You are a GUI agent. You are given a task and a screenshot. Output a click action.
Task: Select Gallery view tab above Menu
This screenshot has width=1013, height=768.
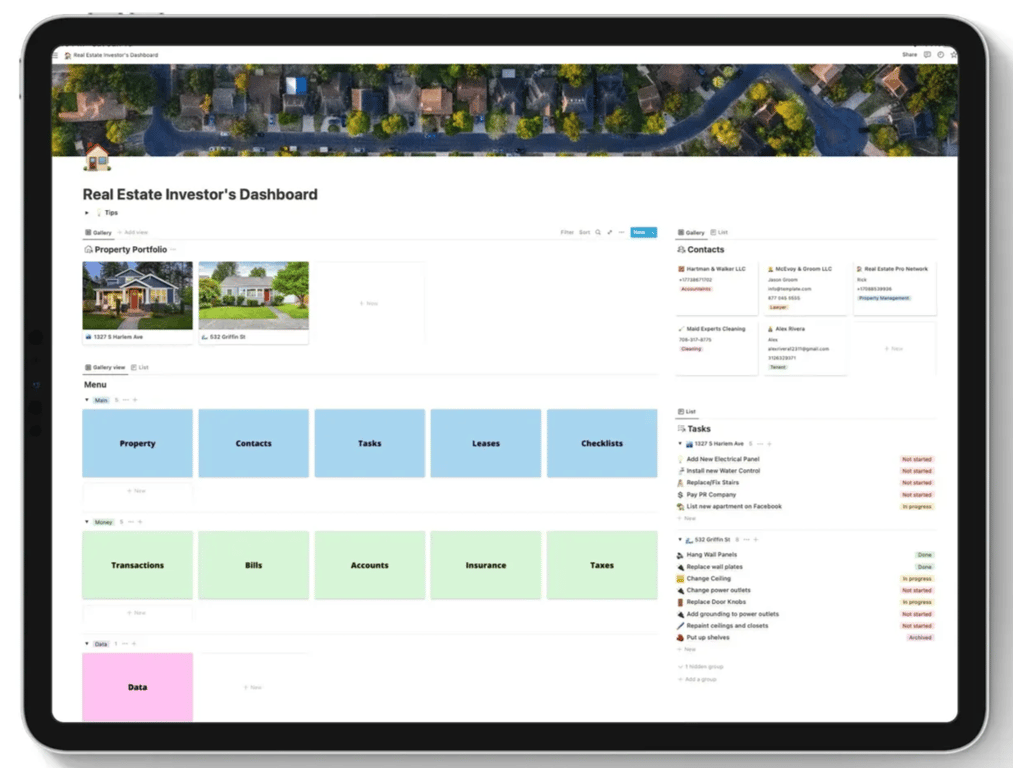[x=105, y=368]
